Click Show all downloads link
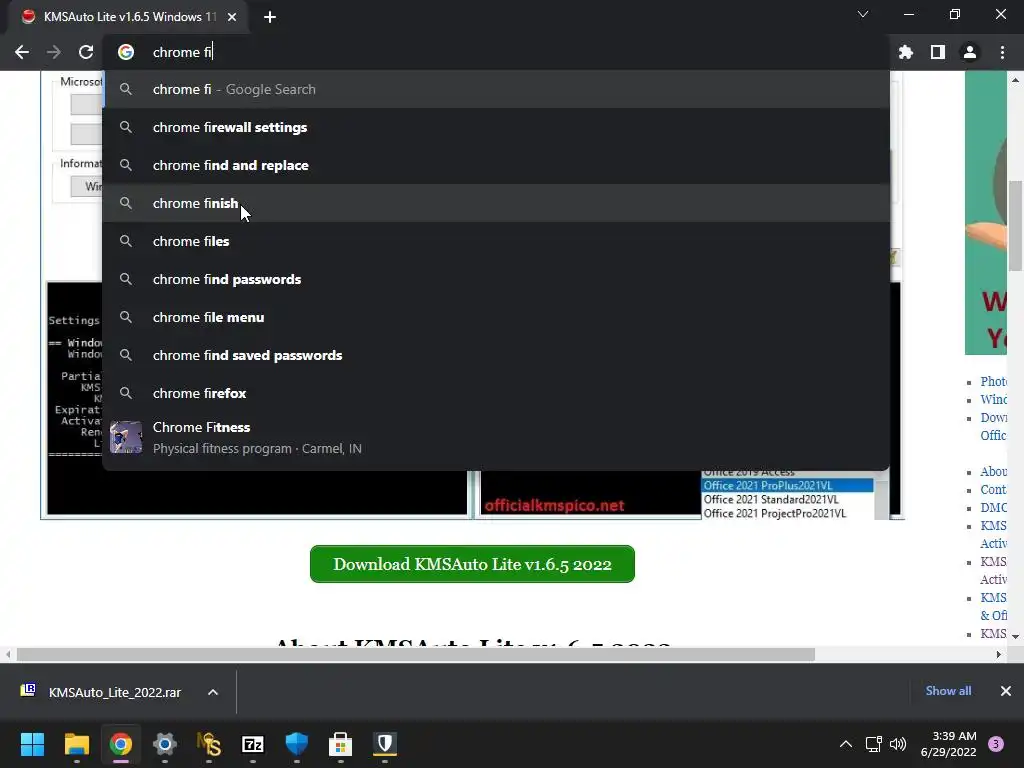The image size is (1024, 768). click(948, 691)
